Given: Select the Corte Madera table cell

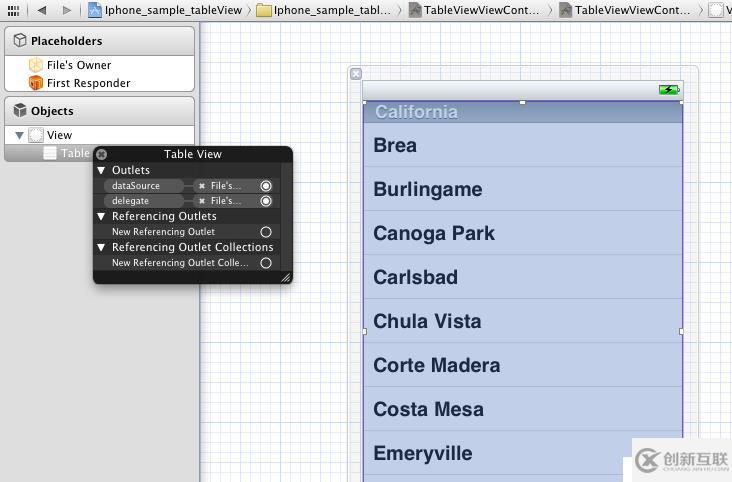Looking at the screenshot, I should (x=523, y=365).
